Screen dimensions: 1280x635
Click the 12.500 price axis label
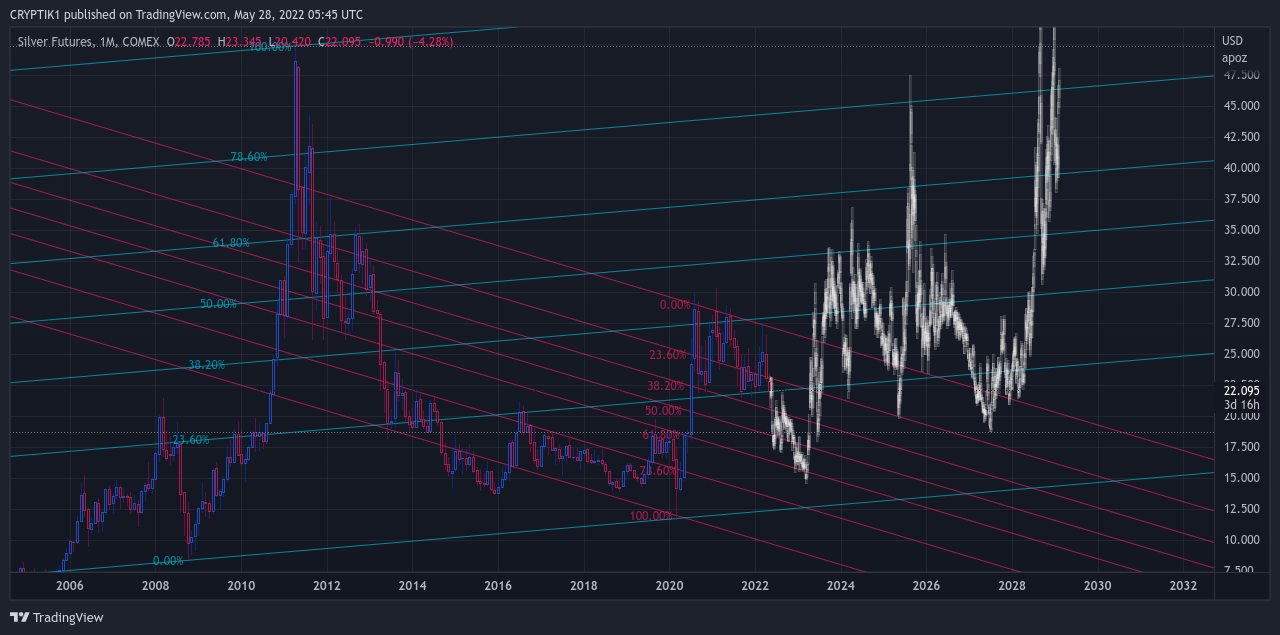pyautogui.click(x=1240, y=508)
